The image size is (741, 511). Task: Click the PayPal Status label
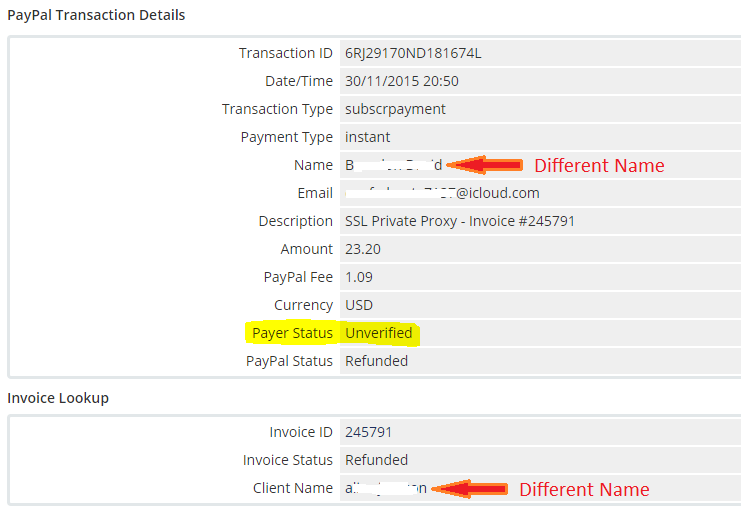tap(289, 361)
